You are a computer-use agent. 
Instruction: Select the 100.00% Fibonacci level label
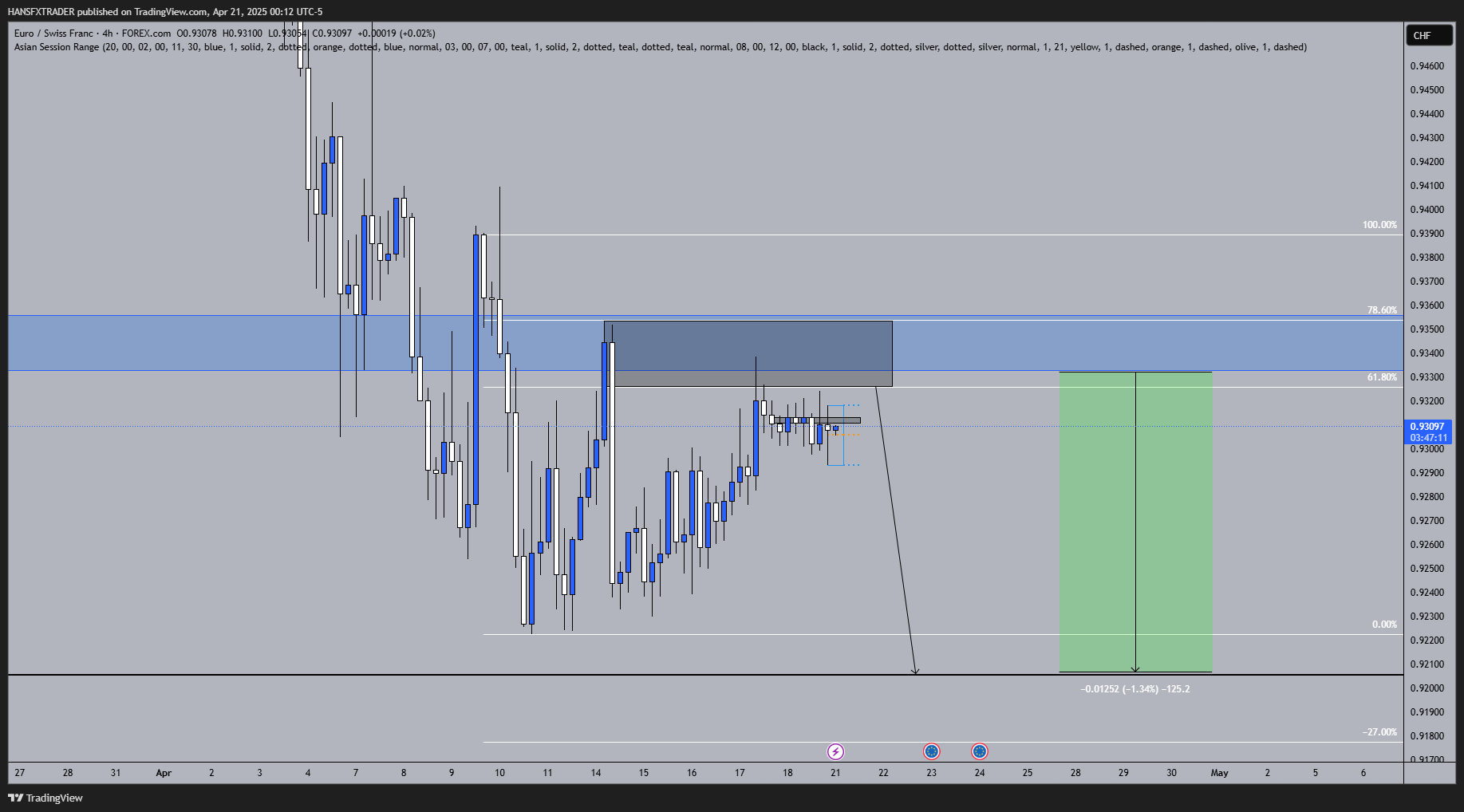coord(1379,225)
